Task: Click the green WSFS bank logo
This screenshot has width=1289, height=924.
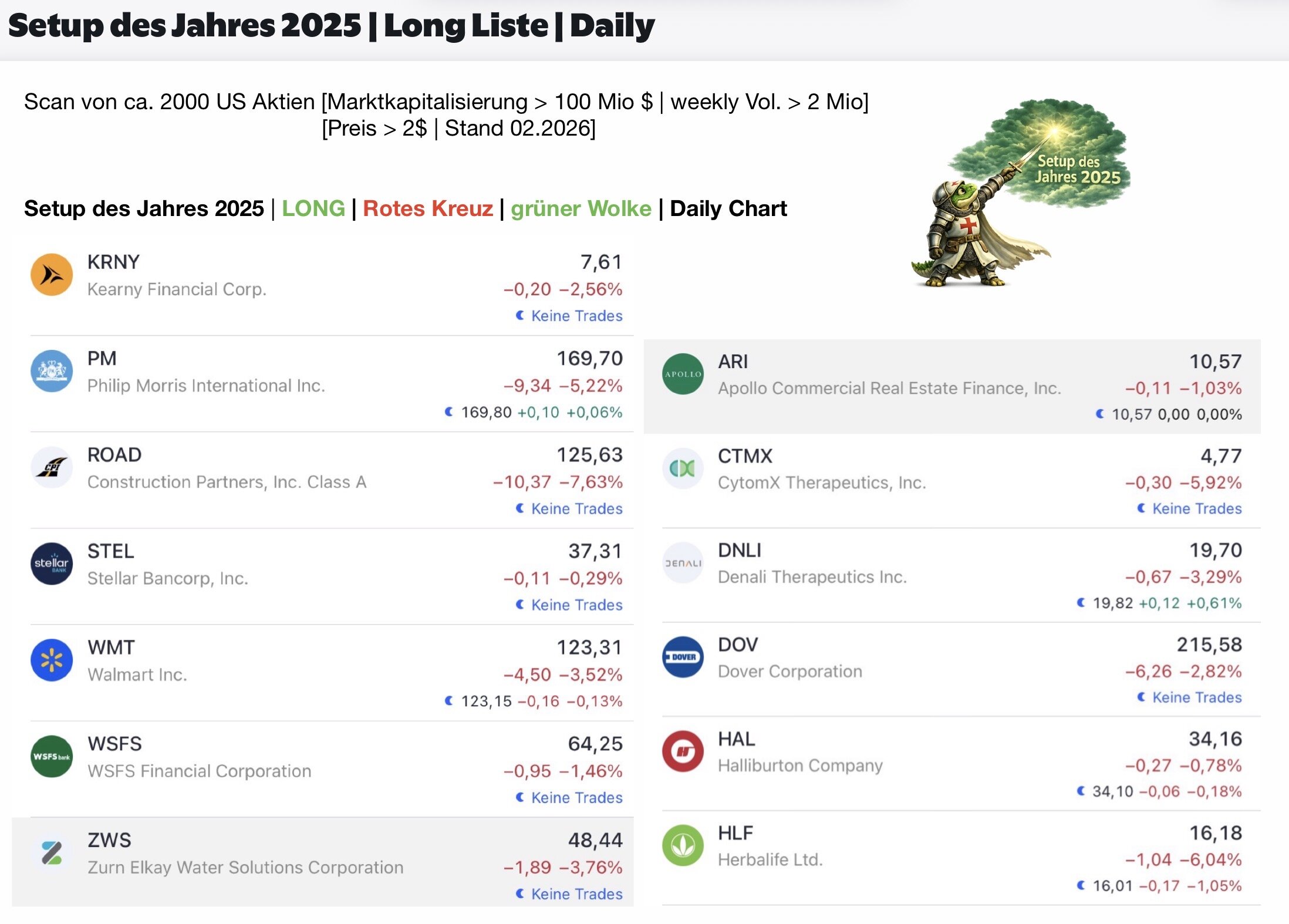Action: pos(52,756)
